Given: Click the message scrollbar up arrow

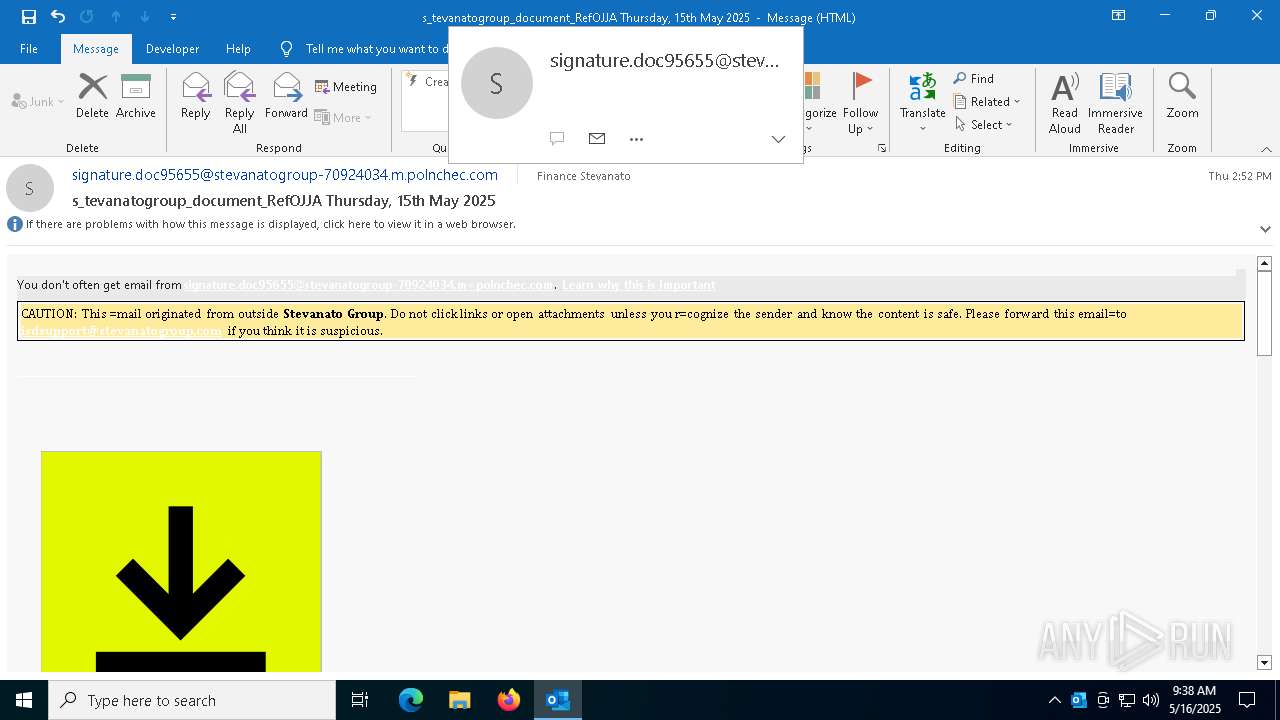Looking at the screenshot, I should pos(1264,264).
